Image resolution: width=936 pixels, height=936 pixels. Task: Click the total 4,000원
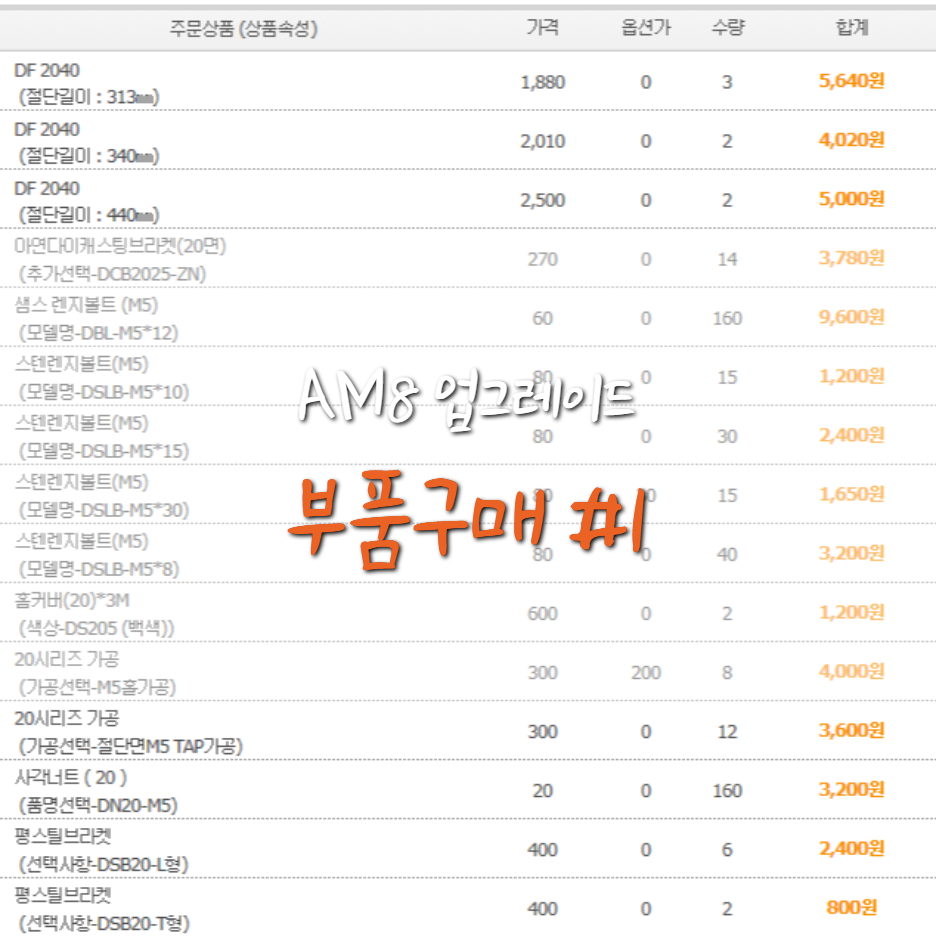click(x=851, y=672)
